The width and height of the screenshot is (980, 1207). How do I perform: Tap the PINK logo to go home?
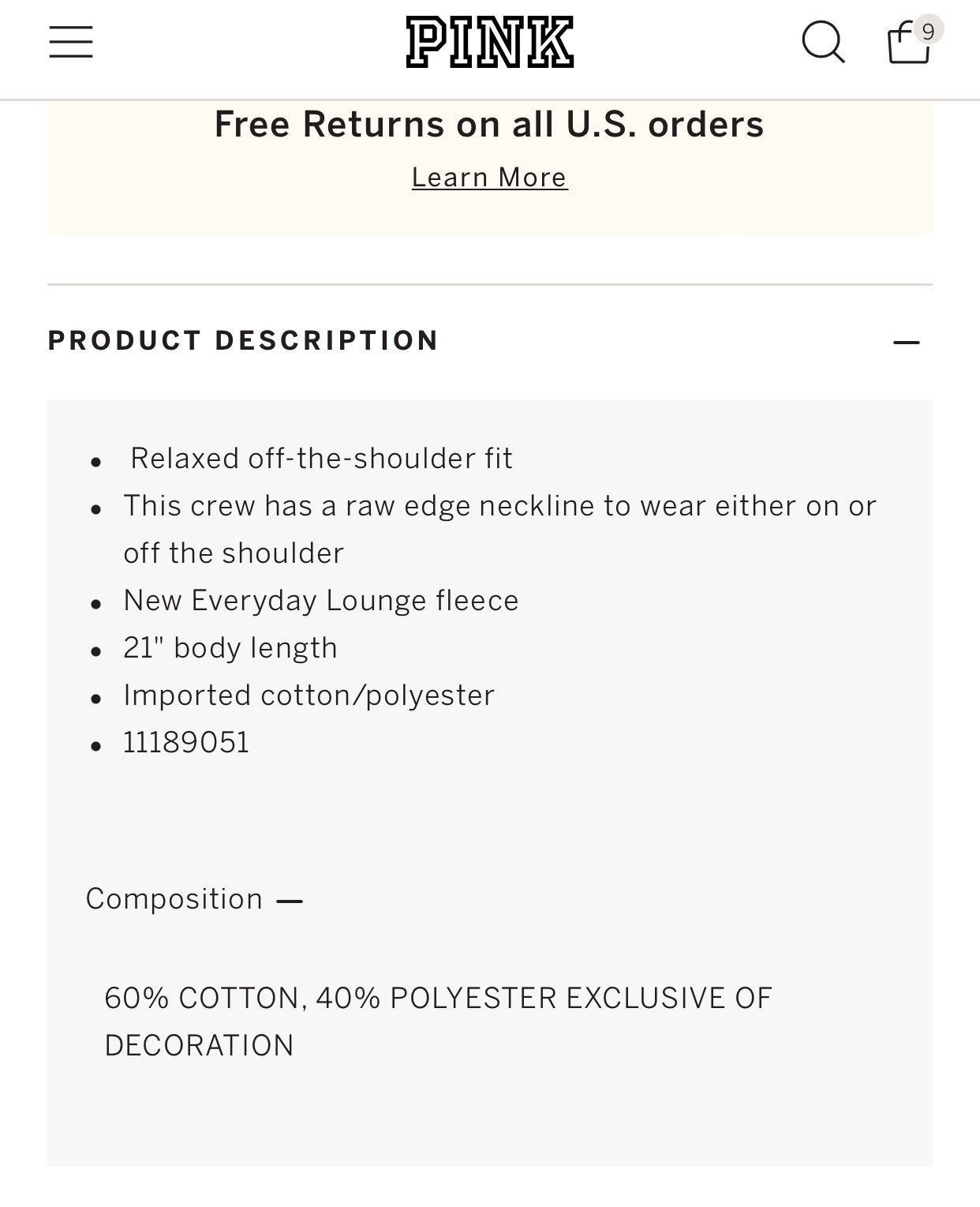490,43
